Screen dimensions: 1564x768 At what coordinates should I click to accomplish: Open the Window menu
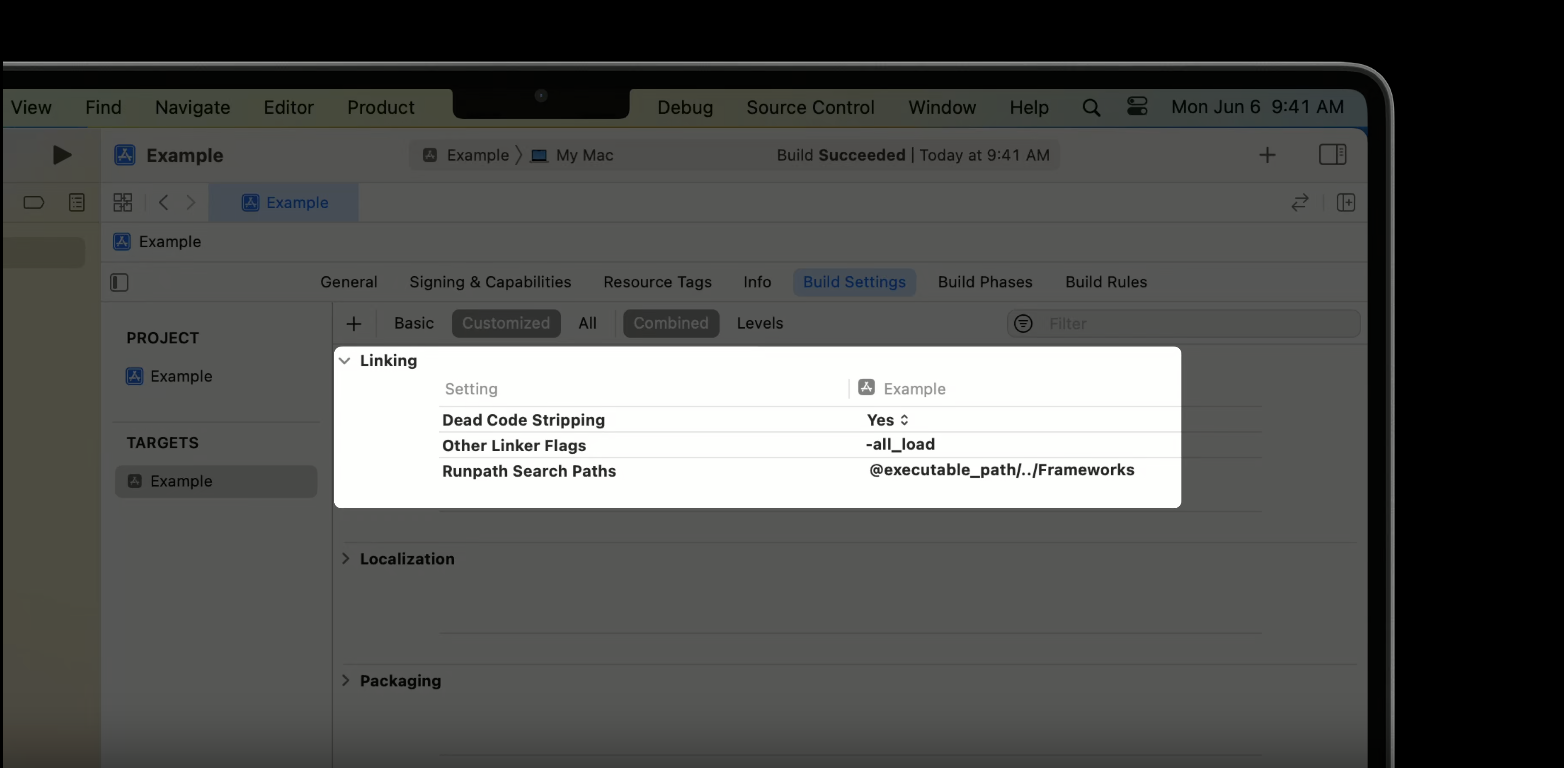point(942,107)
